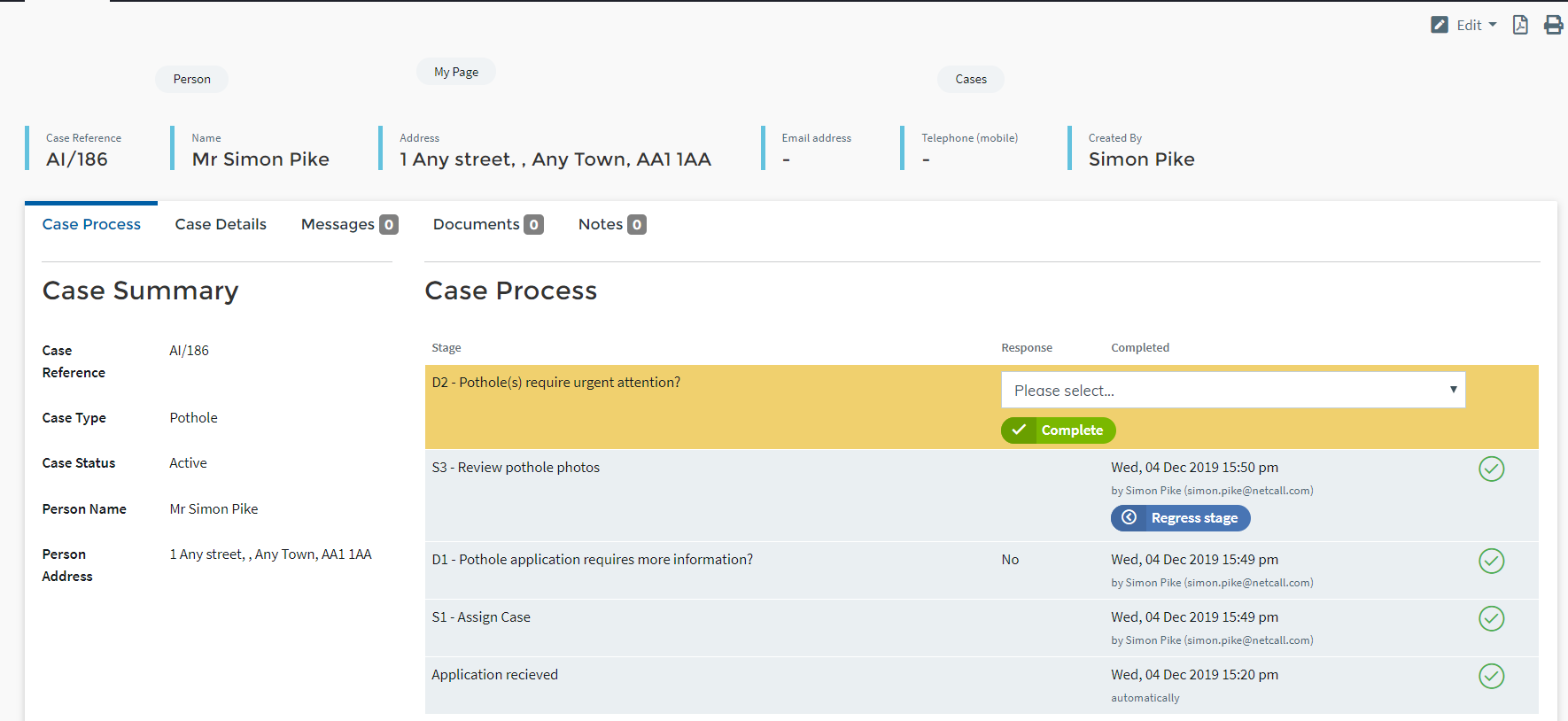Open the Case Details tab
The height and width of the screenshot is (721, 1568).
click(221, 225)
